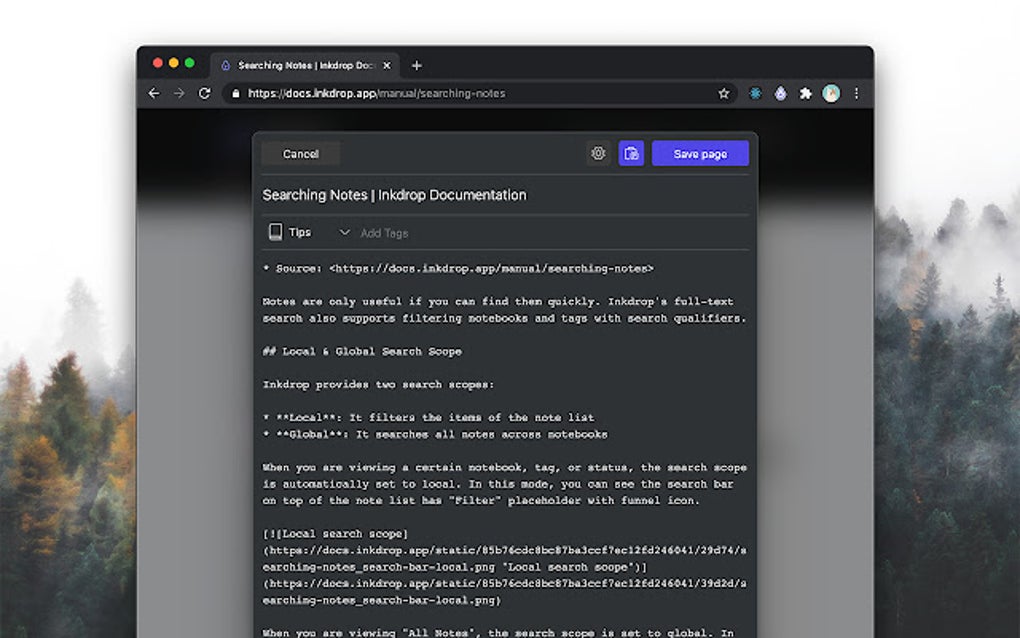Open the clipper settings gear
The height and width of the screenshot is (638, 1020).
coord(598,153)
